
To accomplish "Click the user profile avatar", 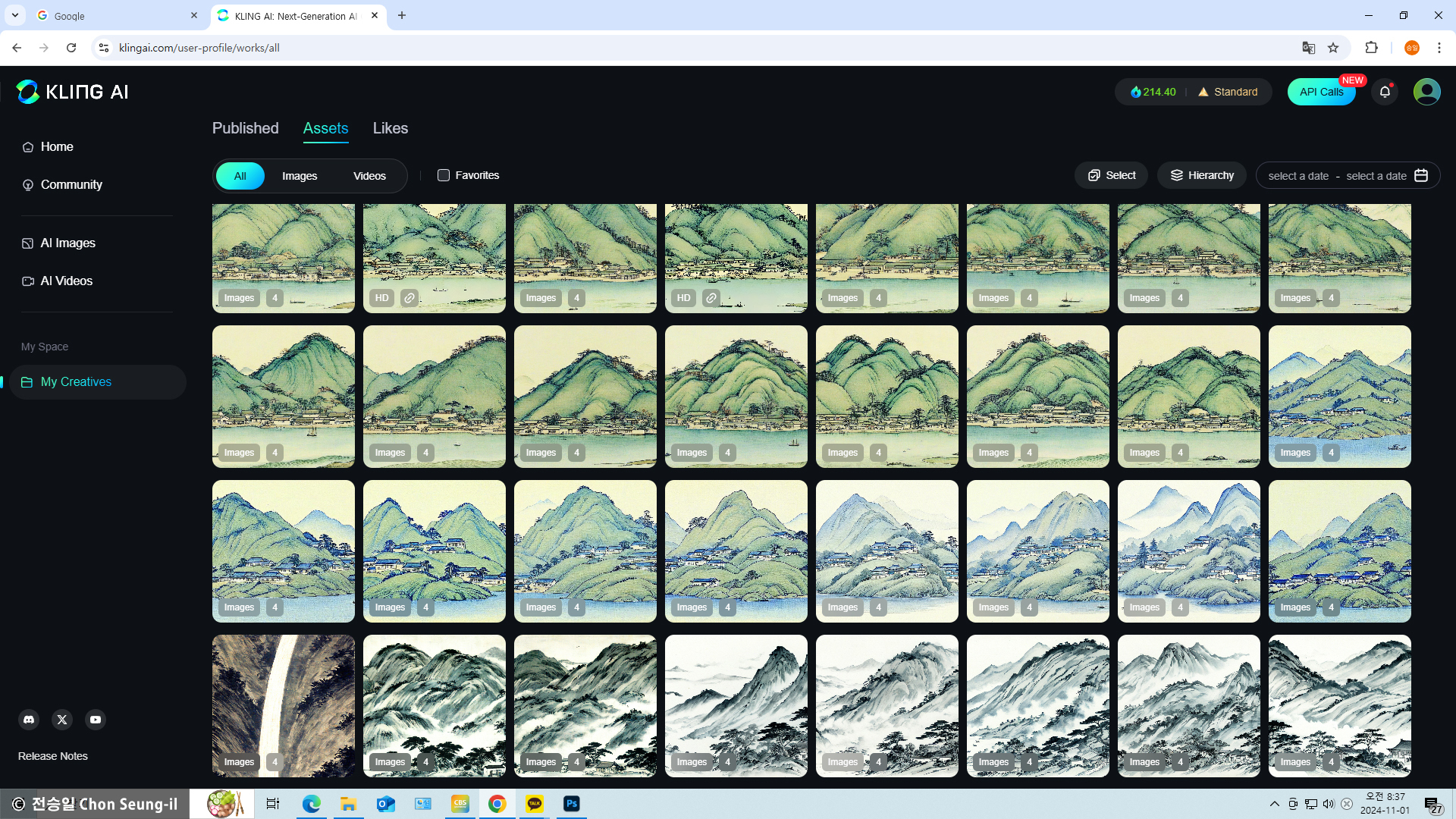I will [1426, 92].
